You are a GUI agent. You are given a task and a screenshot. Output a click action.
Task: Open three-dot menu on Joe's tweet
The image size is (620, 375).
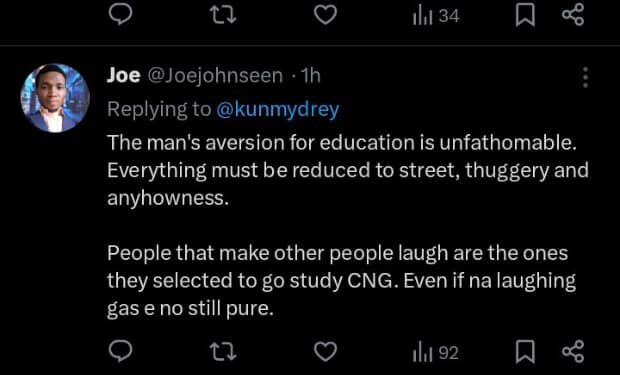[586, 77]
